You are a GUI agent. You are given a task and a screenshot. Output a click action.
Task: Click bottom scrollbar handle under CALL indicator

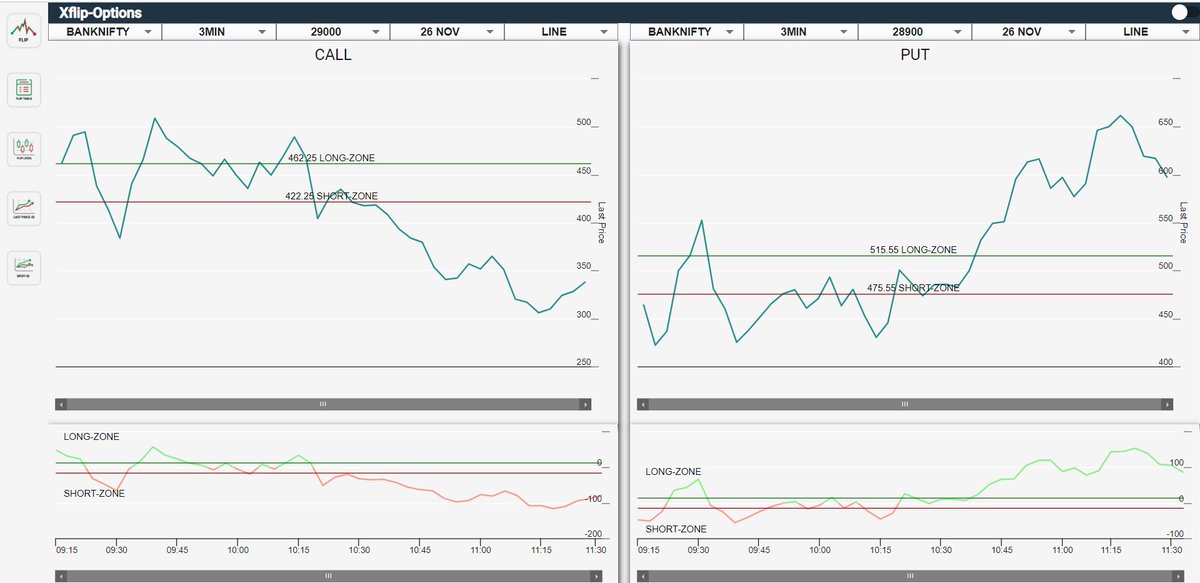pyautogui.click(x=328, y=577)
